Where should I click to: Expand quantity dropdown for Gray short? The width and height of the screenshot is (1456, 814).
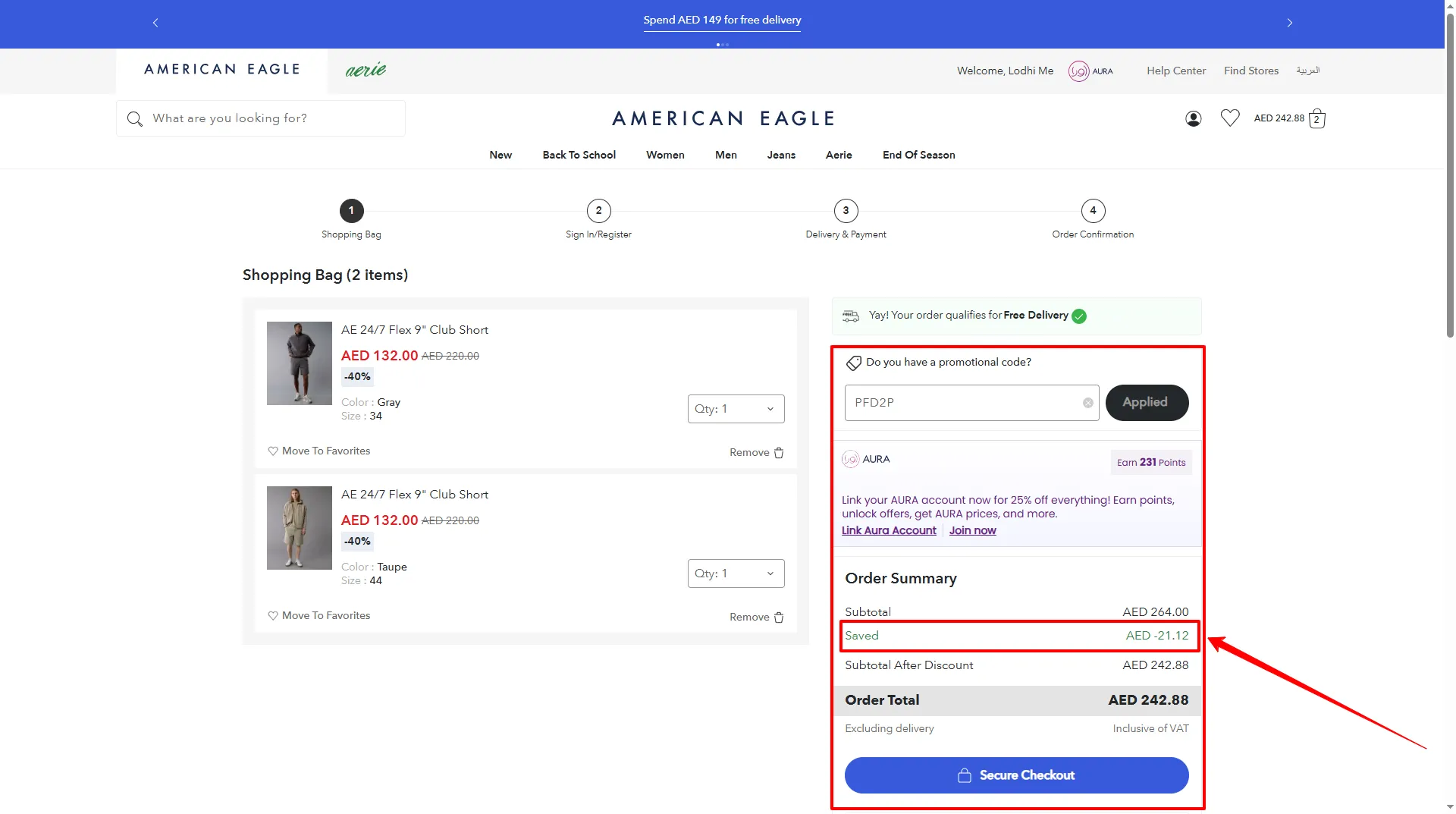[736, 409]
